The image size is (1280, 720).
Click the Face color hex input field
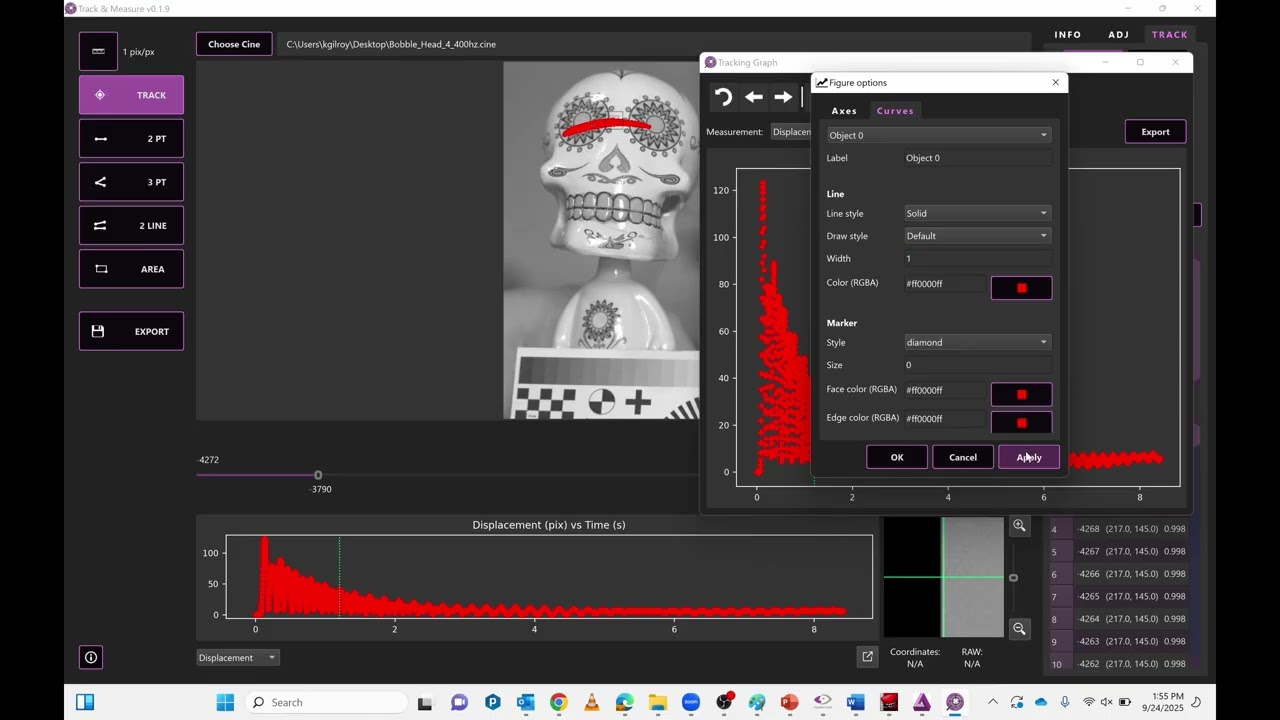[x=944, y=390]
